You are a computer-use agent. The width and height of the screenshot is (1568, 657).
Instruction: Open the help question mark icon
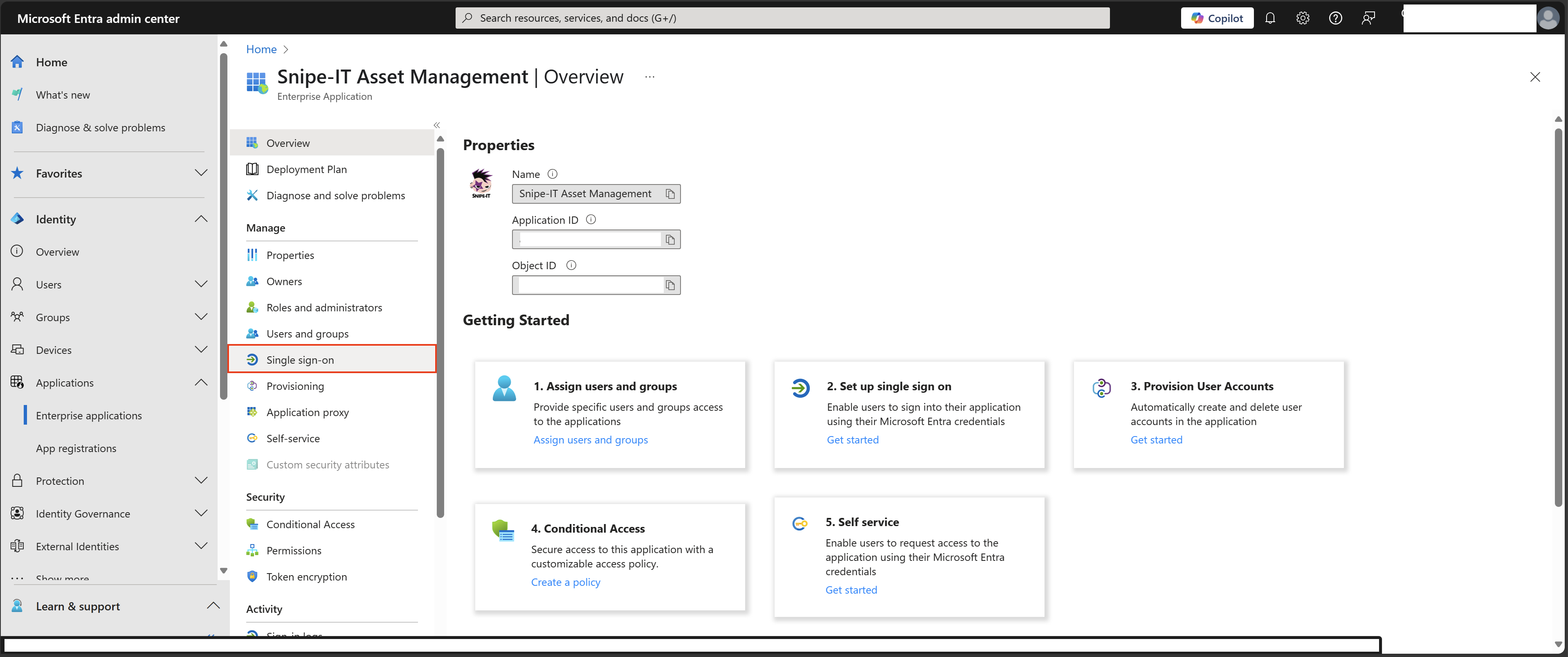(x=1335, y=18)
